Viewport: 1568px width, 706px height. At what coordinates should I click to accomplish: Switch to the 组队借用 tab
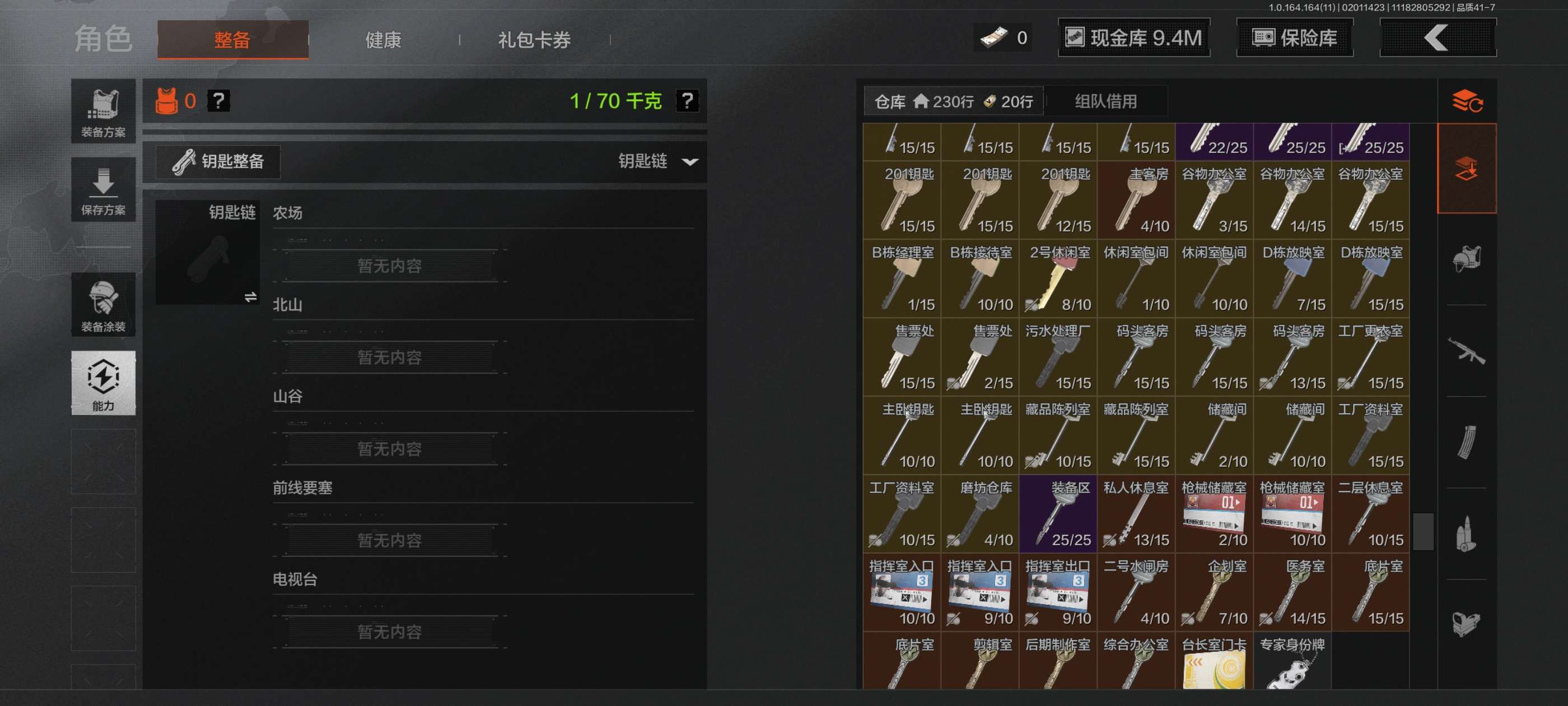click(1106, 101)
